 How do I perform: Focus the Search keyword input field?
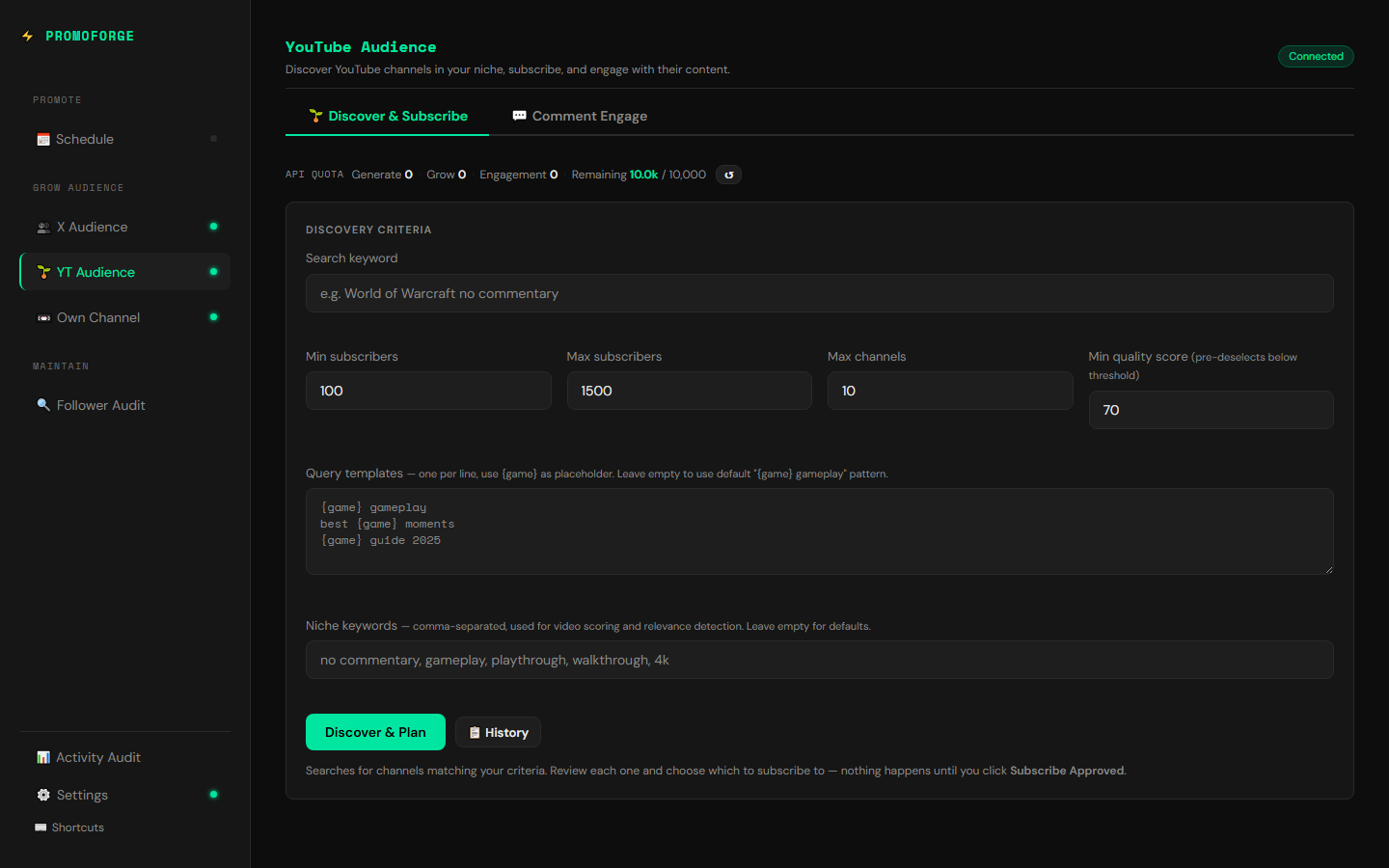[x=819, y=293]
